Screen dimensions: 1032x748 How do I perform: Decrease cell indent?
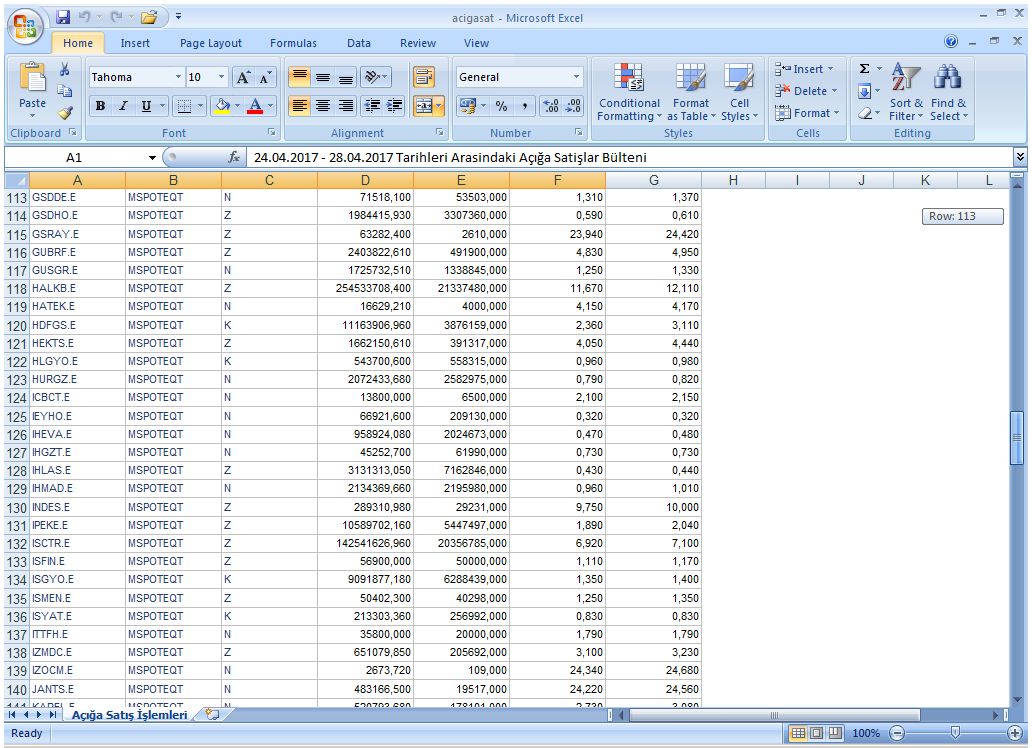pos(373,106)
